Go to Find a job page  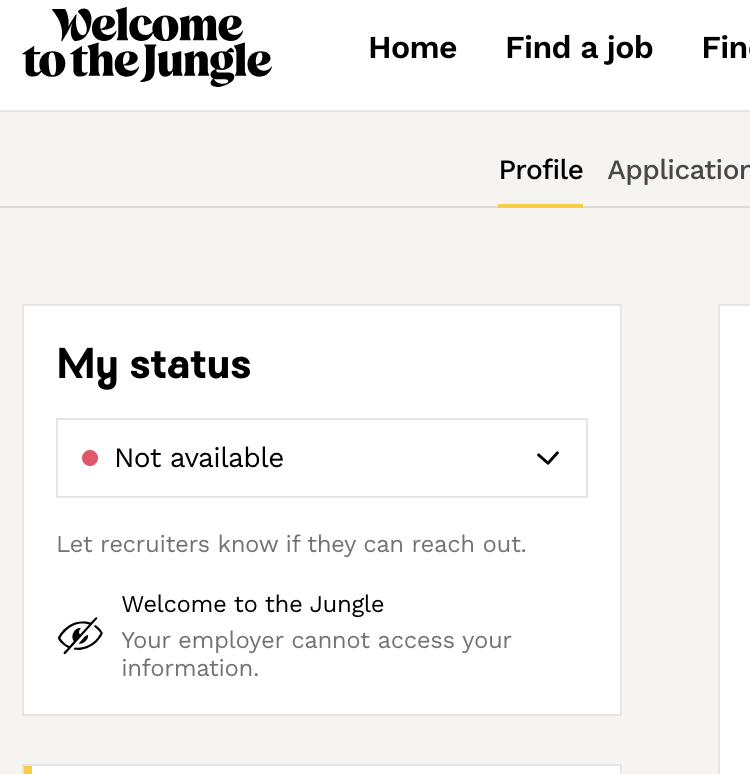click(579, 48)
